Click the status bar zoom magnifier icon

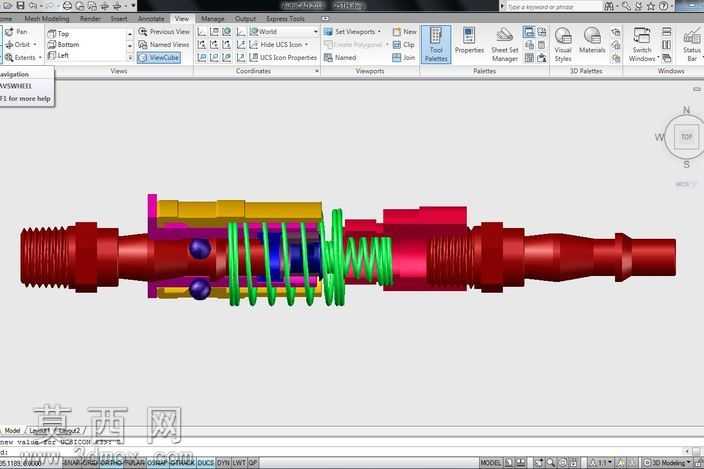[x=550, y=462]
